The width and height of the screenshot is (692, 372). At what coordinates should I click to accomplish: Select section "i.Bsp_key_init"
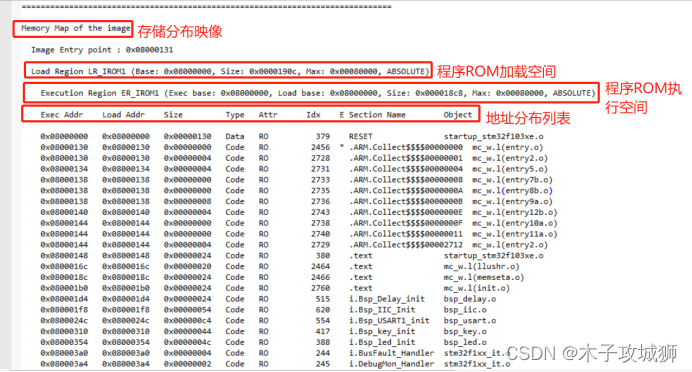(382, 331)
